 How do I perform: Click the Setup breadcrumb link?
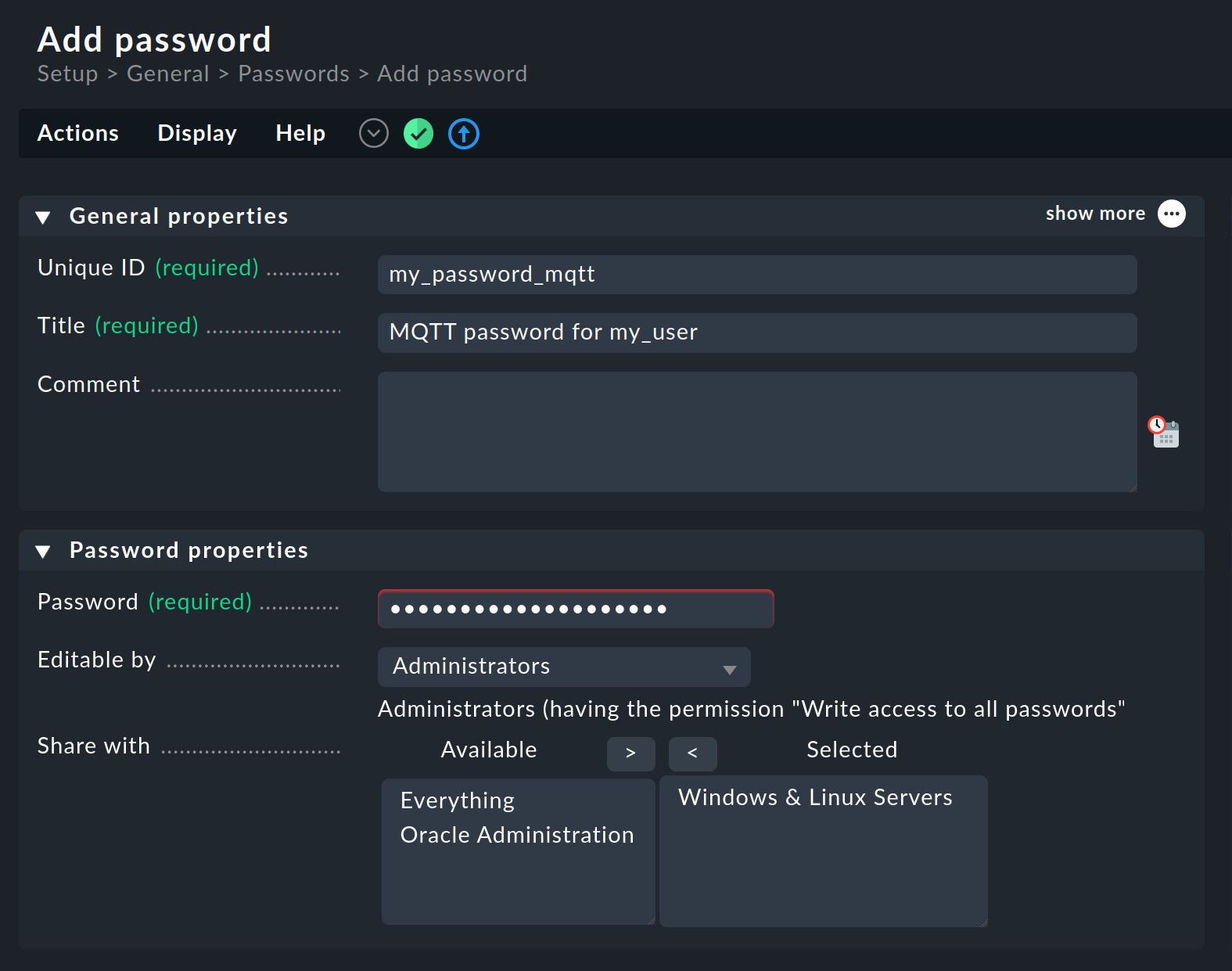click(68, 74)
